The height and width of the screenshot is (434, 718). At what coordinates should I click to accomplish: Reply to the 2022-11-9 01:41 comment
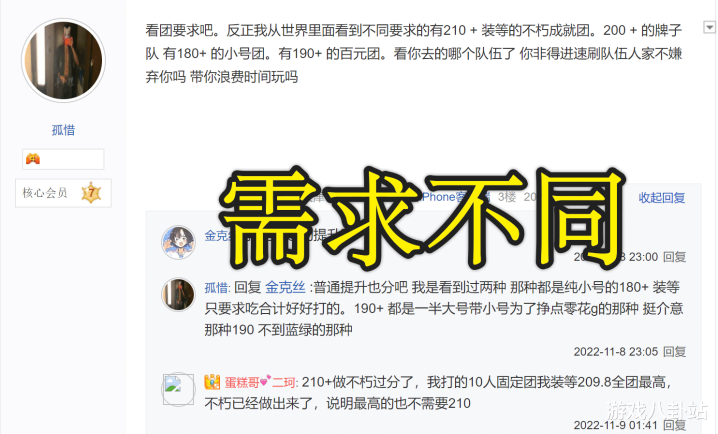tap(674, 425)
